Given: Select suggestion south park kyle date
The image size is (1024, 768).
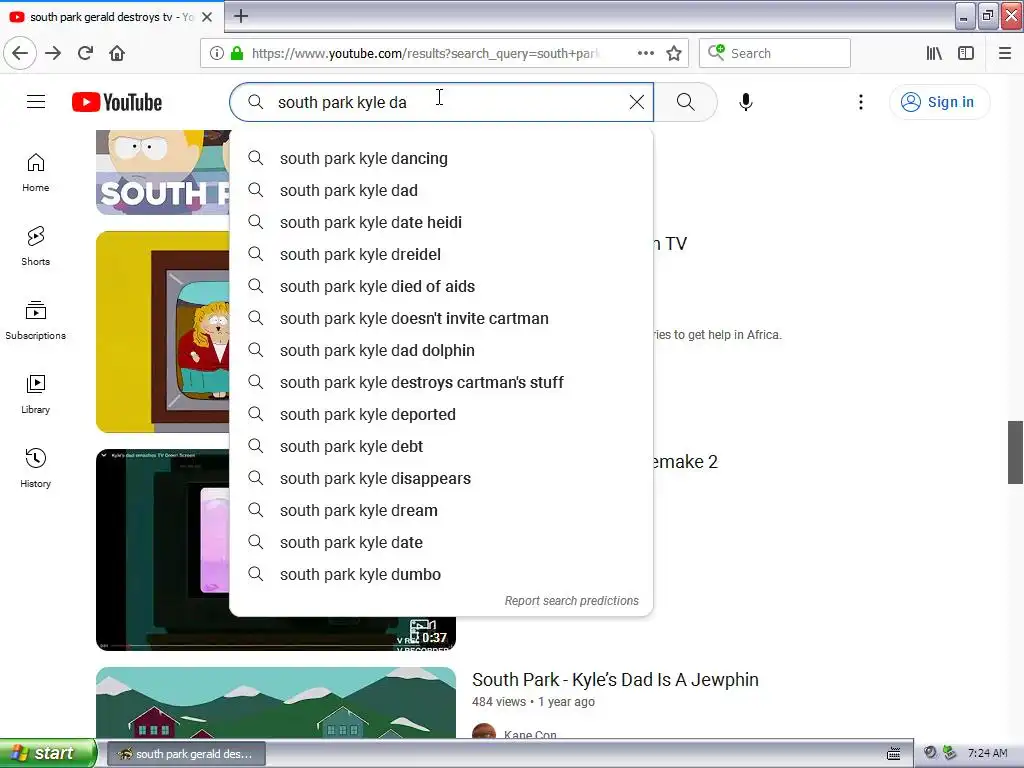Looking at the screenshot, I should (441, 542).
